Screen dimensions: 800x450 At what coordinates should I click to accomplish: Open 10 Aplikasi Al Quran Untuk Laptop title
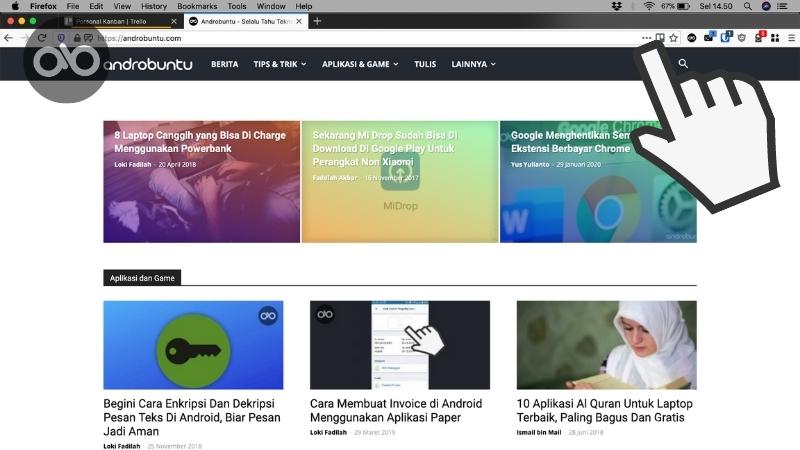click(x=605, y=410)
